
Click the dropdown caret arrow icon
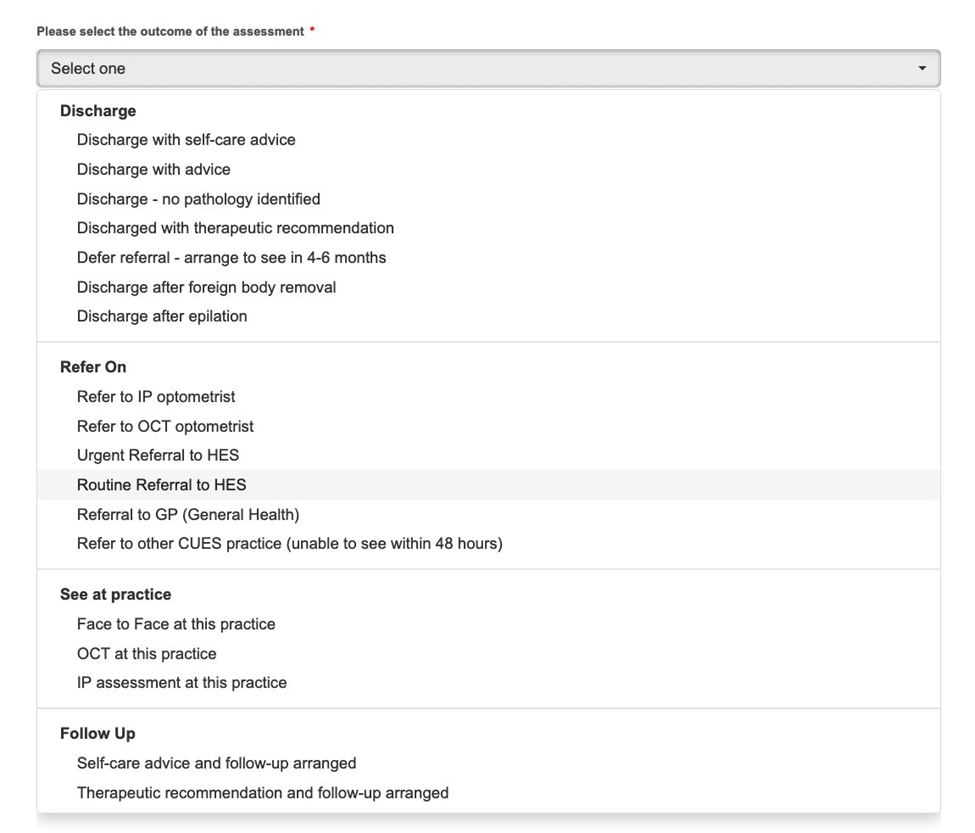(922, 68)
